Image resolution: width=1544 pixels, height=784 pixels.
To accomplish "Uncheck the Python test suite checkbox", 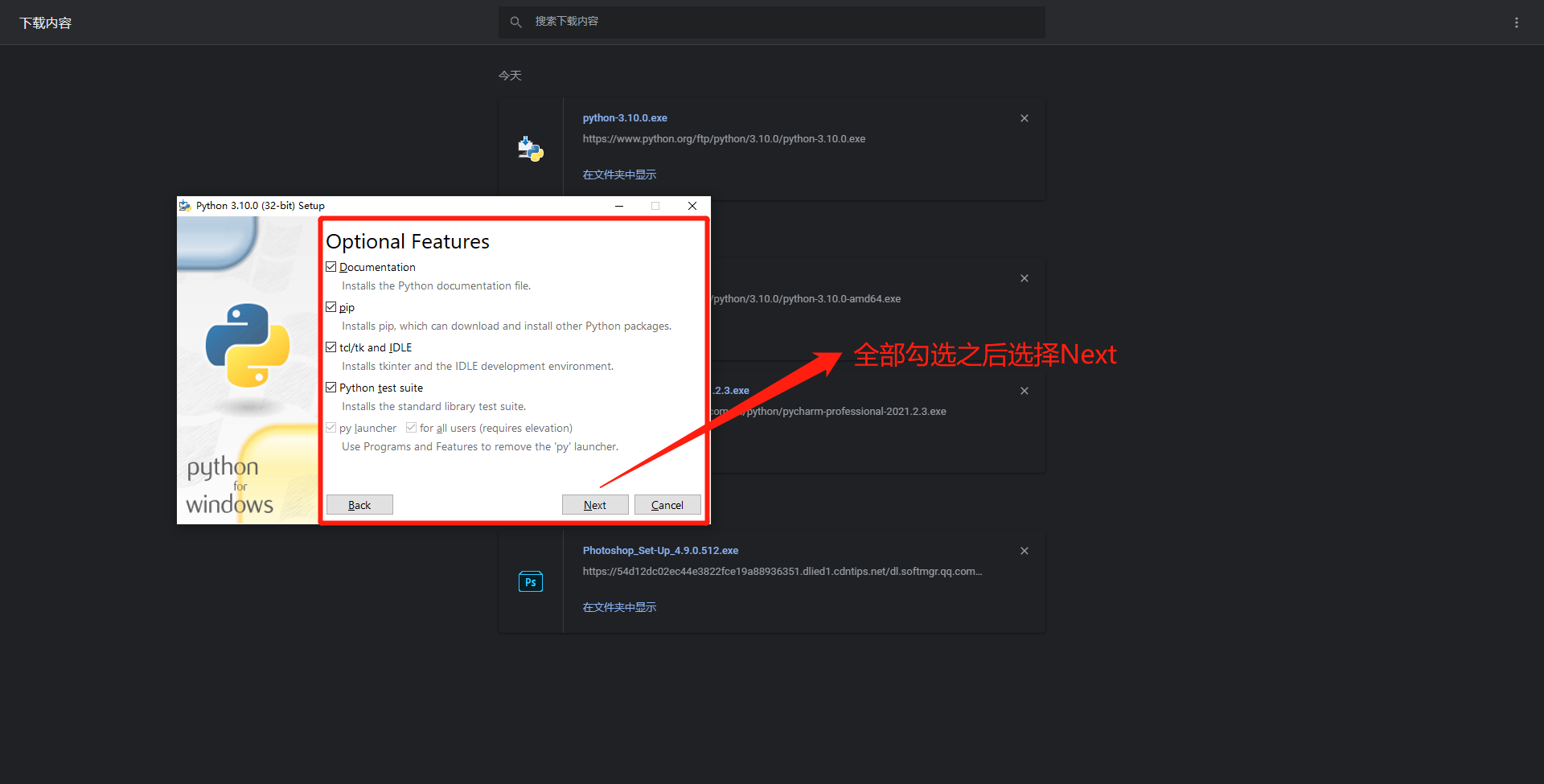I will tap(331, 388).
